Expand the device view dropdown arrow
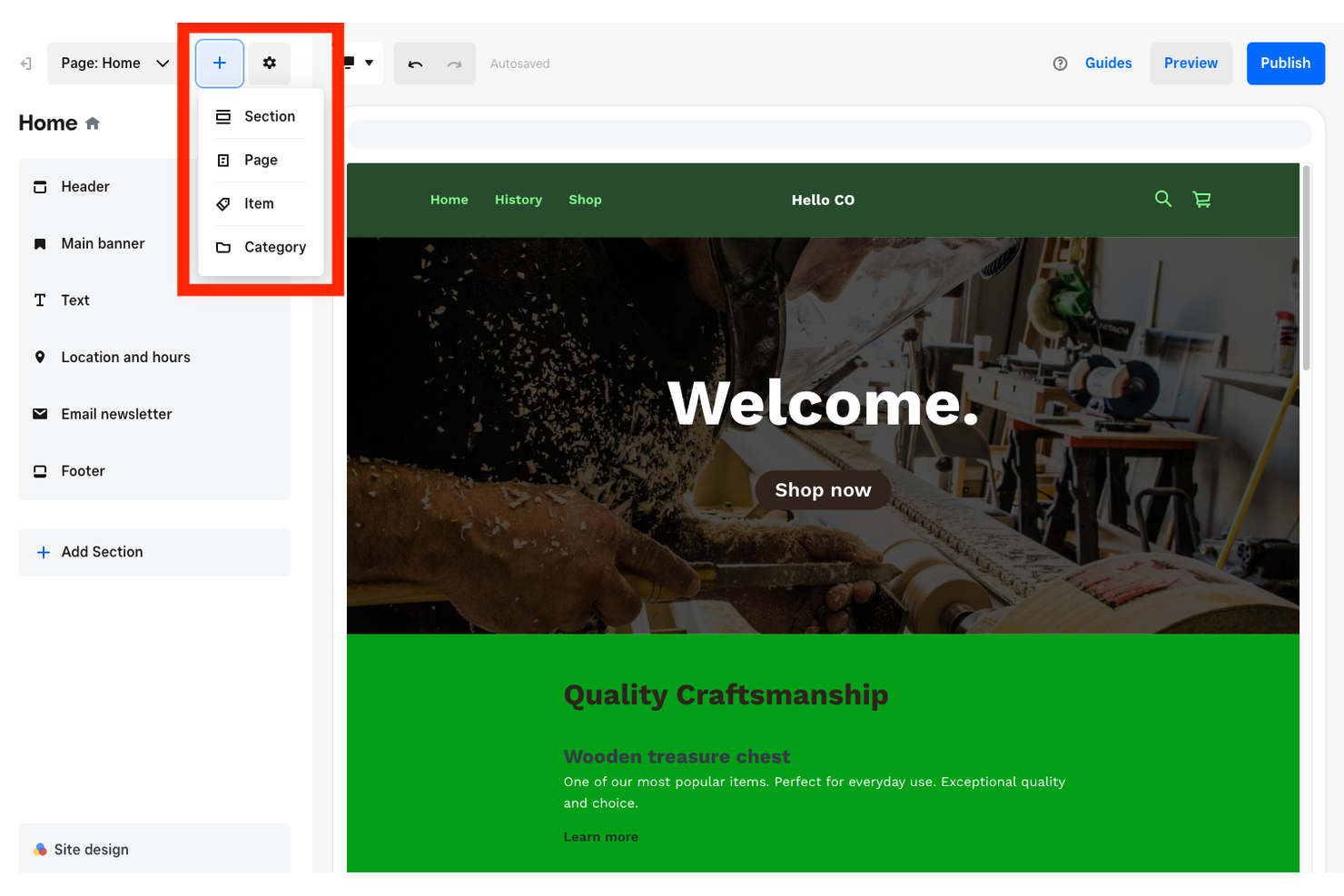 pyautogui.click(x=369, y=63)
